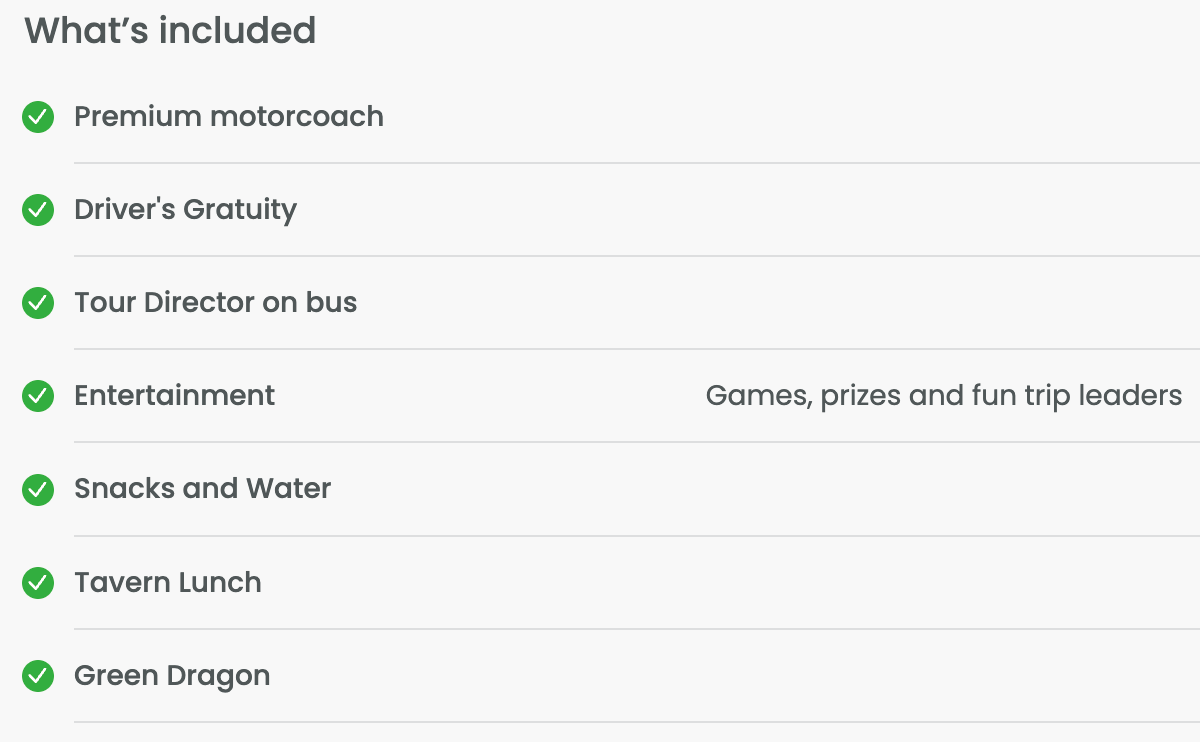
Task: Click the Entertainment row's green check icon
Action: [x=38, y=396]
